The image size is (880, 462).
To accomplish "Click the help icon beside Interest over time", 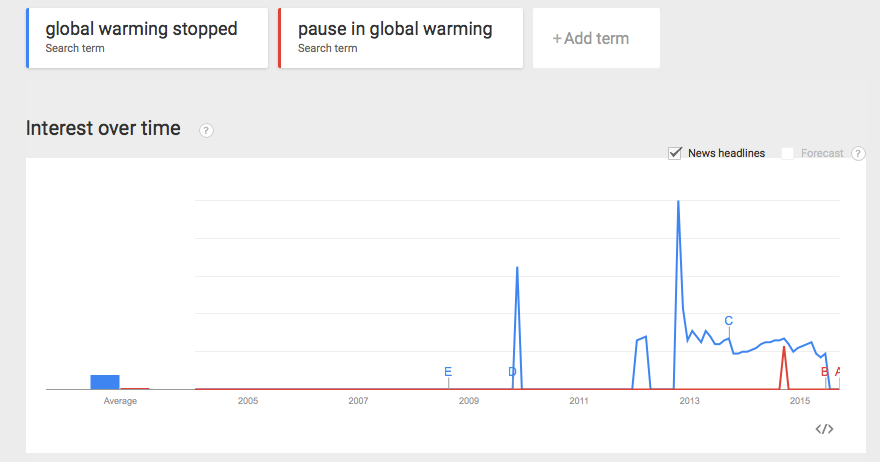I will 206,130.
